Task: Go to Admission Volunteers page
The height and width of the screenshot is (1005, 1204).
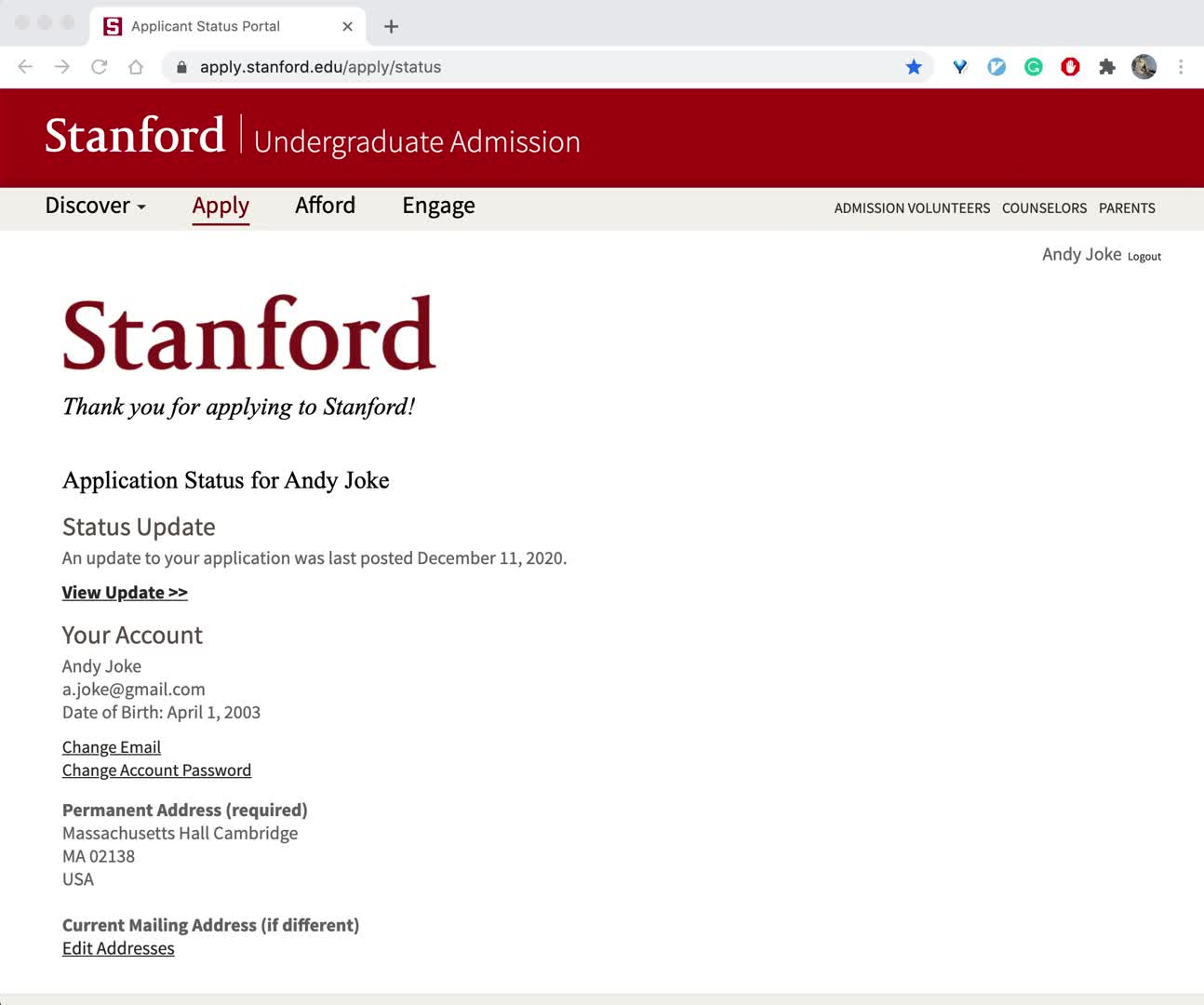Action: pyautogui.click(x=912, y=208)
